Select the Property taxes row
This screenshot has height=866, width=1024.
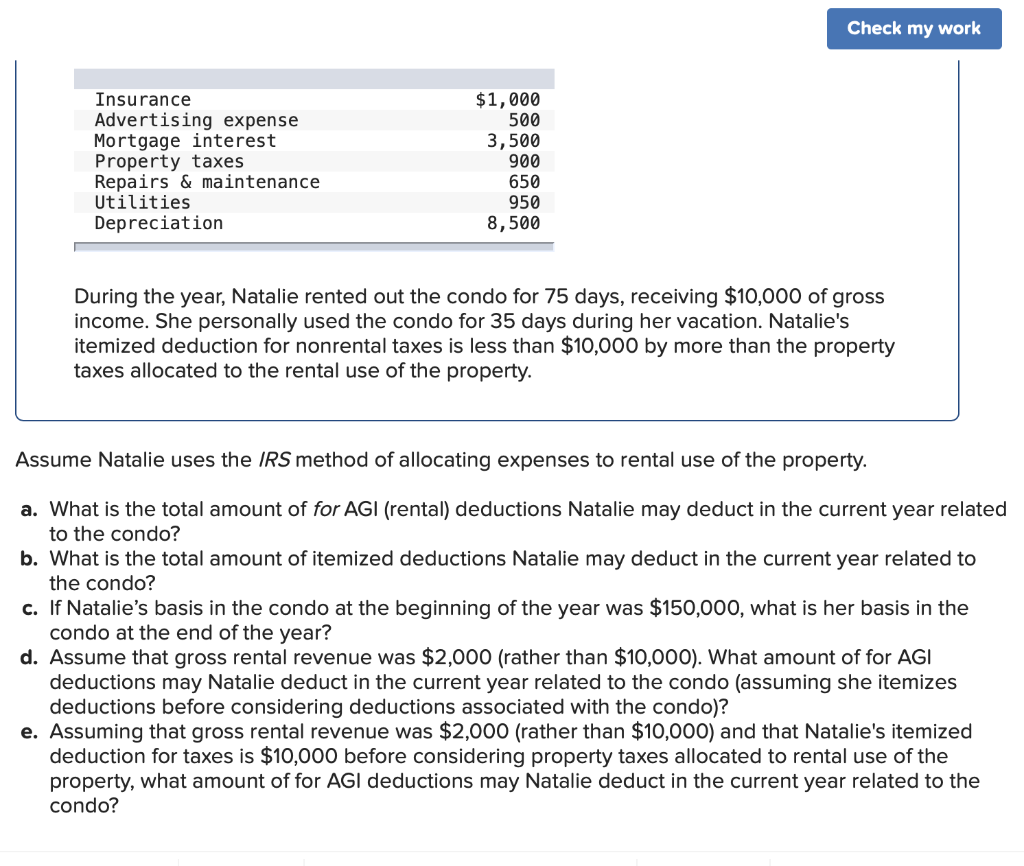click(300, 161)
